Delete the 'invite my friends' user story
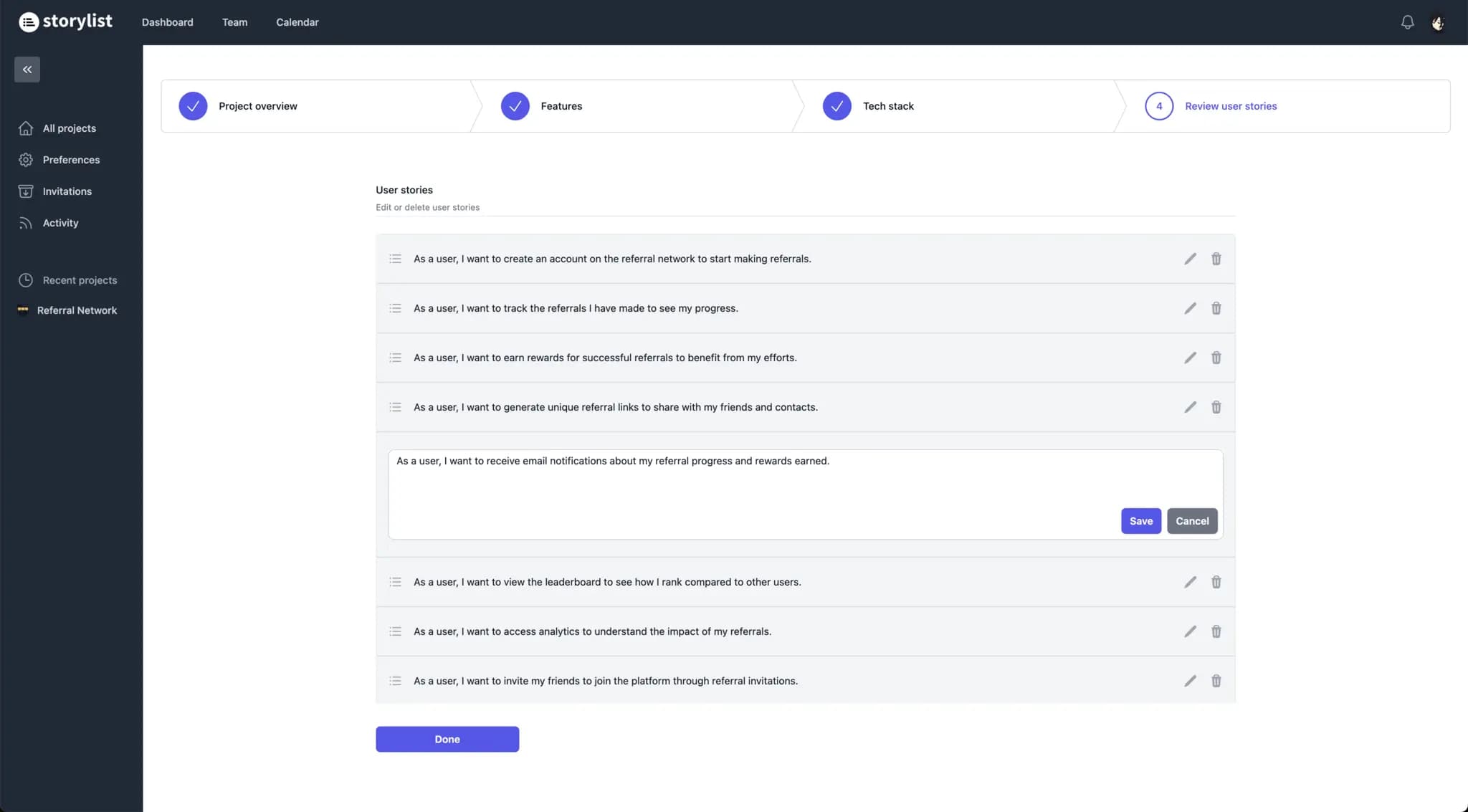1468x812 pixels. click(1216, 680)
